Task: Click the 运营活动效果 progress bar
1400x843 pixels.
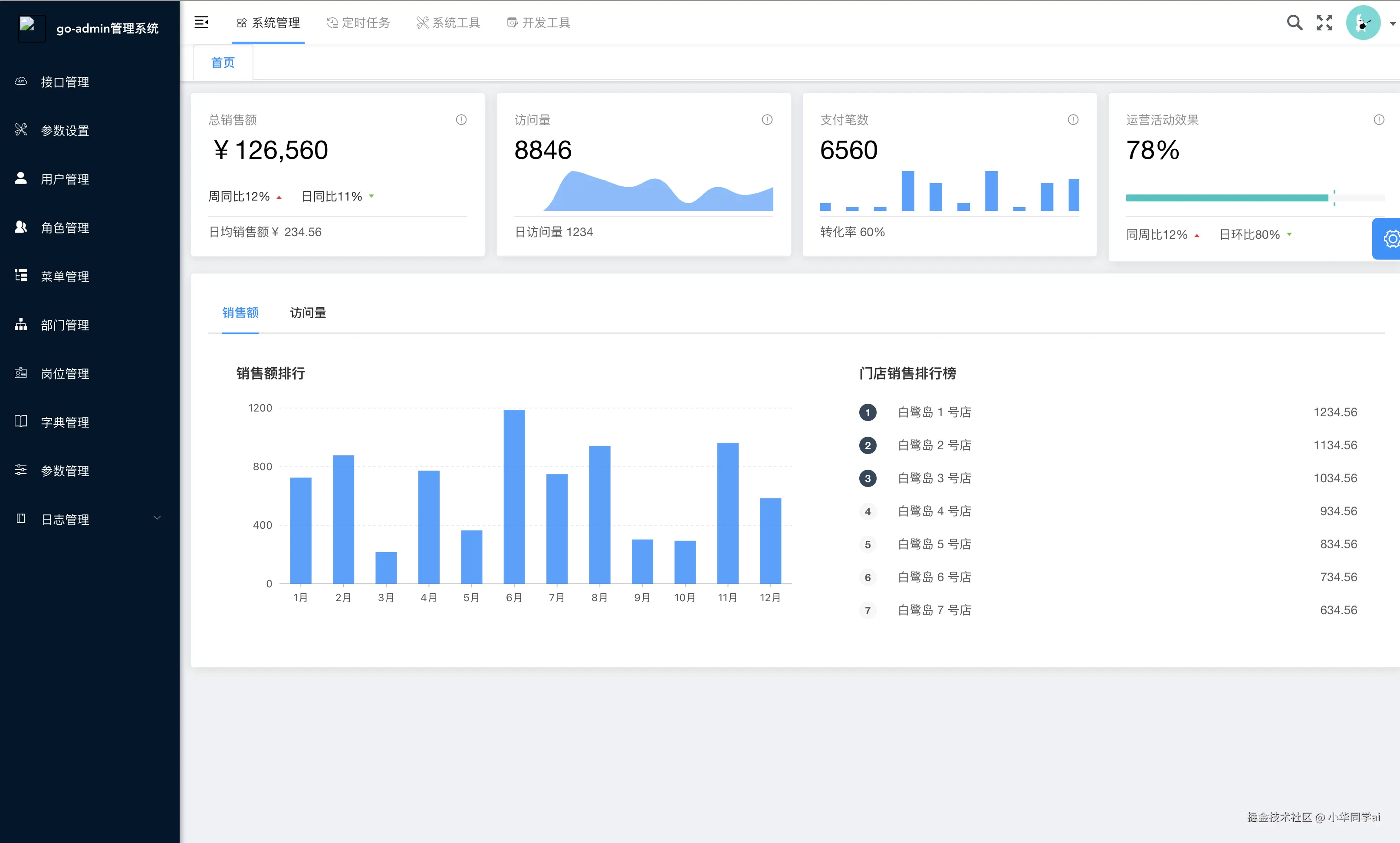Action: click(x=1226, y=198)
